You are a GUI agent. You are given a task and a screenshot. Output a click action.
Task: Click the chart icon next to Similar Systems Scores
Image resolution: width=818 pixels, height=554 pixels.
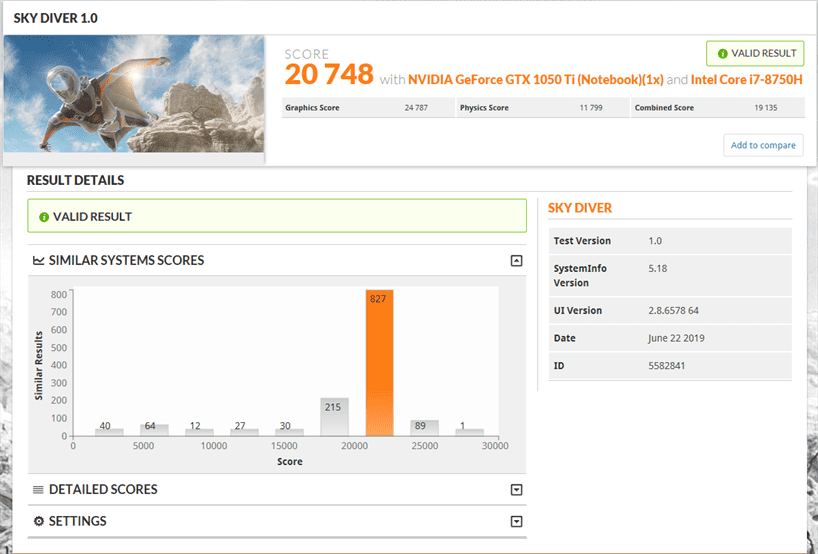pos(39,260)
